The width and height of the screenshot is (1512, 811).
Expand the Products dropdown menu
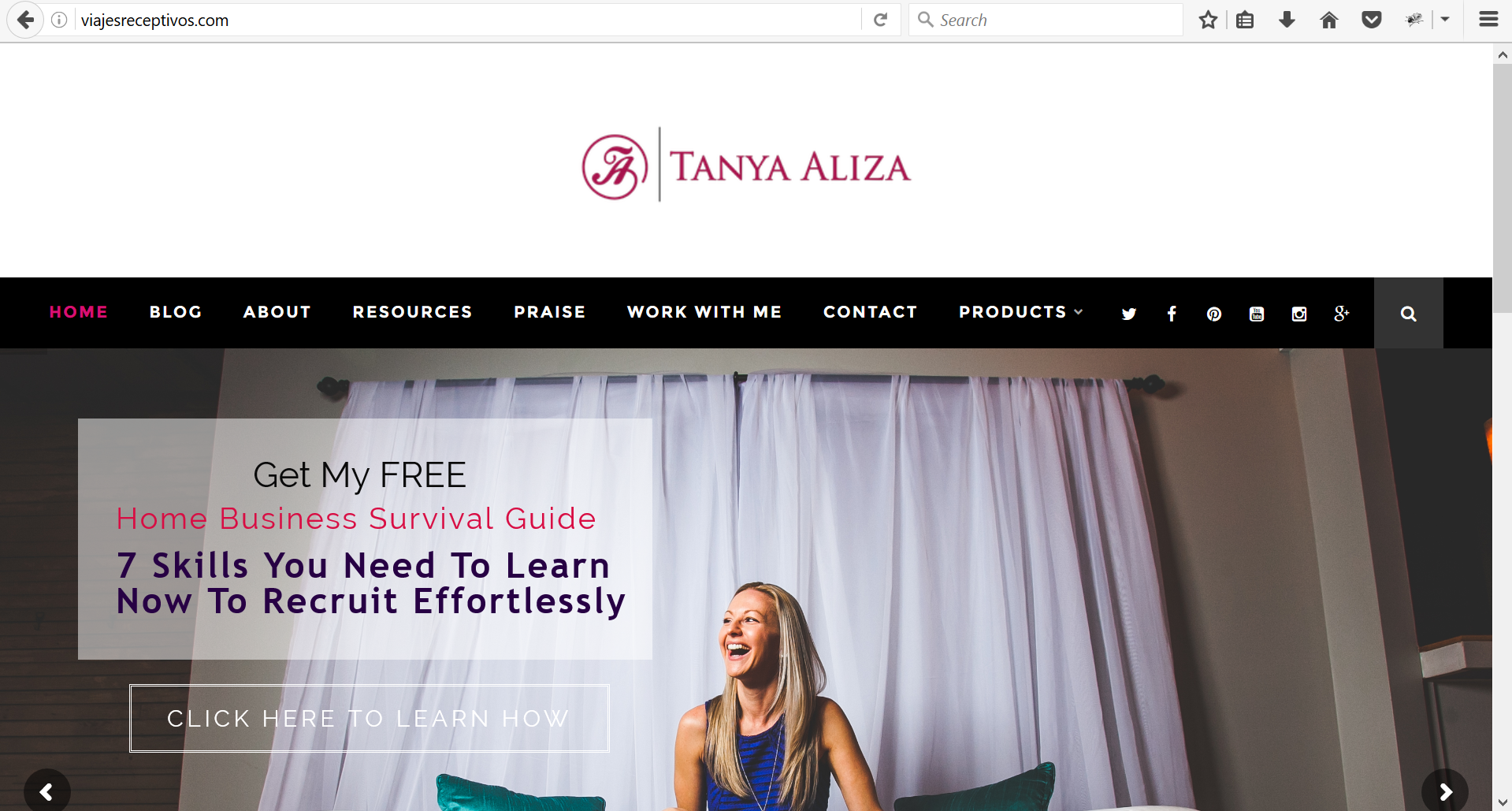pos(1020,312)
